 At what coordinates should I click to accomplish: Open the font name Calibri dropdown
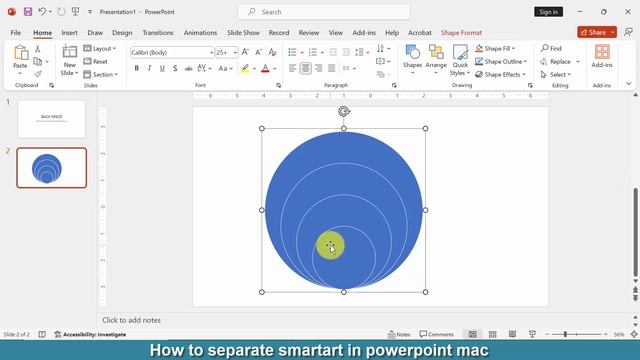pyautogui.click(x=211, y=53)
